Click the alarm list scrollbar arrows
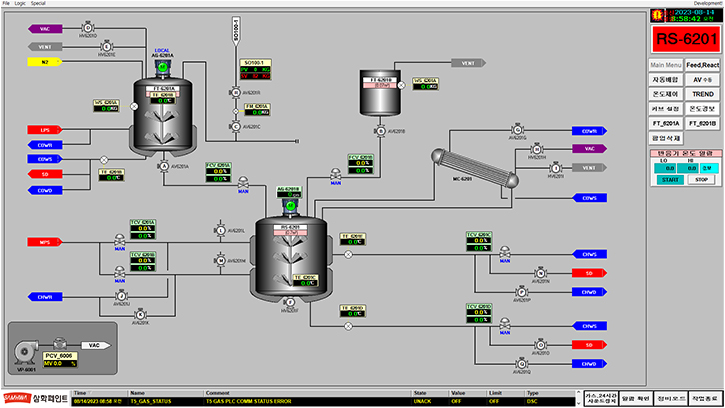The width and height of the screenshot is (725, 408). point(578,398)
